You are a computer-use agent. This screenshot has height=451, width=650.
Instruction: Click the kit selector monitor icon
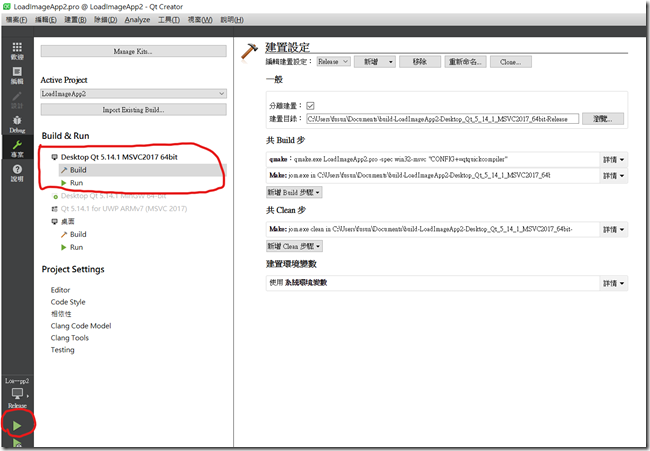point(17,393)
